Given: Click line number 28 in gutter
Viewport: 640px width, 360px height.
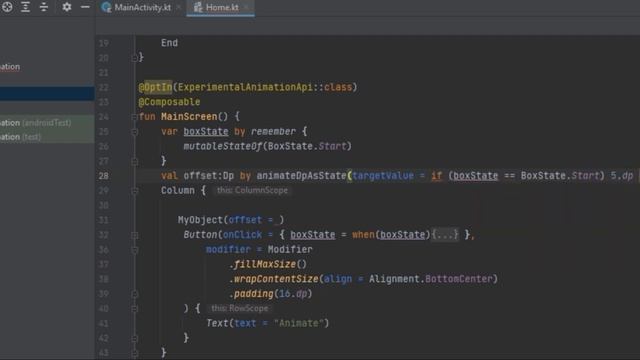Looking at the screenshot, I should click(104, 176).
